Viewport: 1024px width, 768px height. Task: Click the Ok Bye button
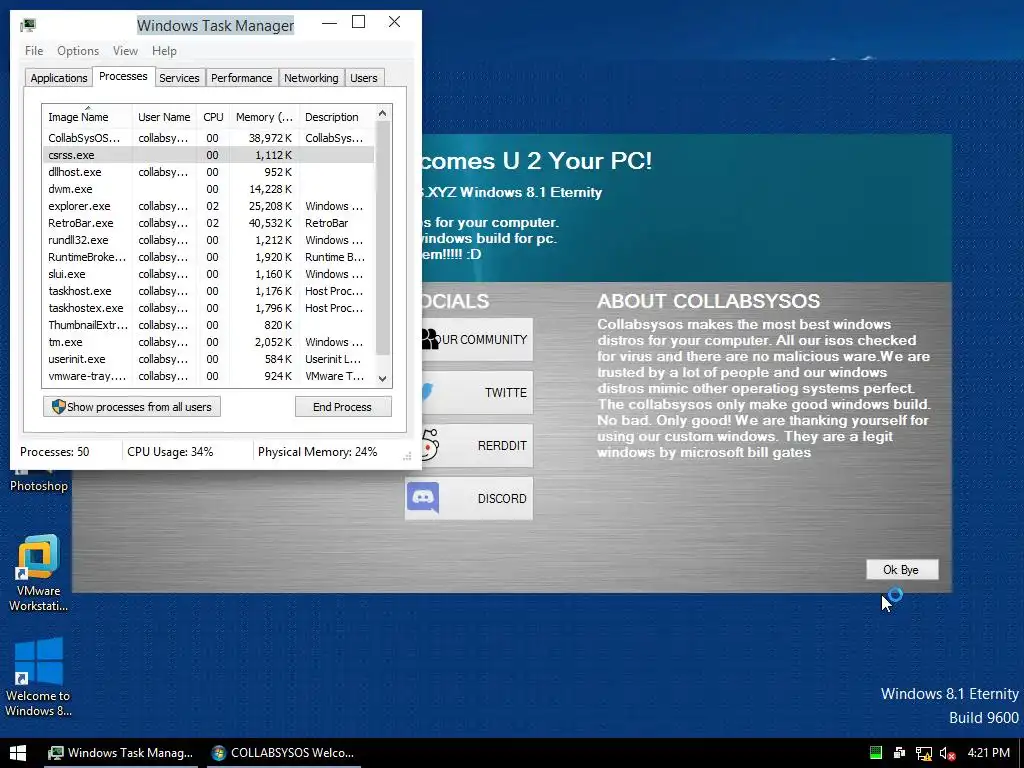(x=902, y=569)
